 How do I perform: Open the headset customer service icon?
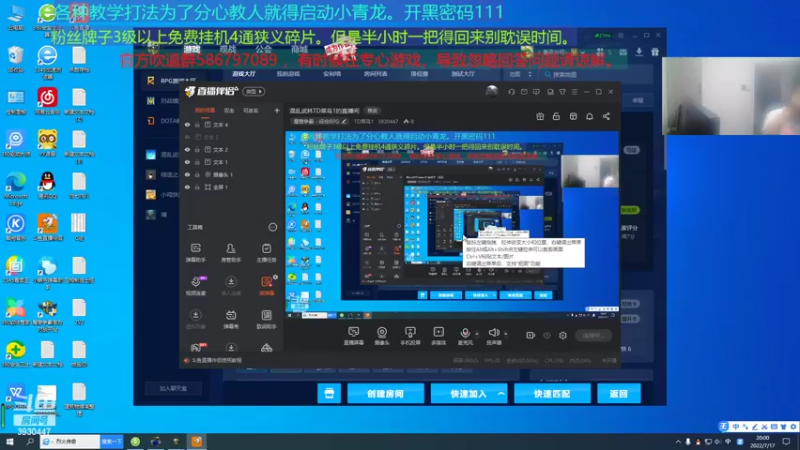tap(511, 92)
